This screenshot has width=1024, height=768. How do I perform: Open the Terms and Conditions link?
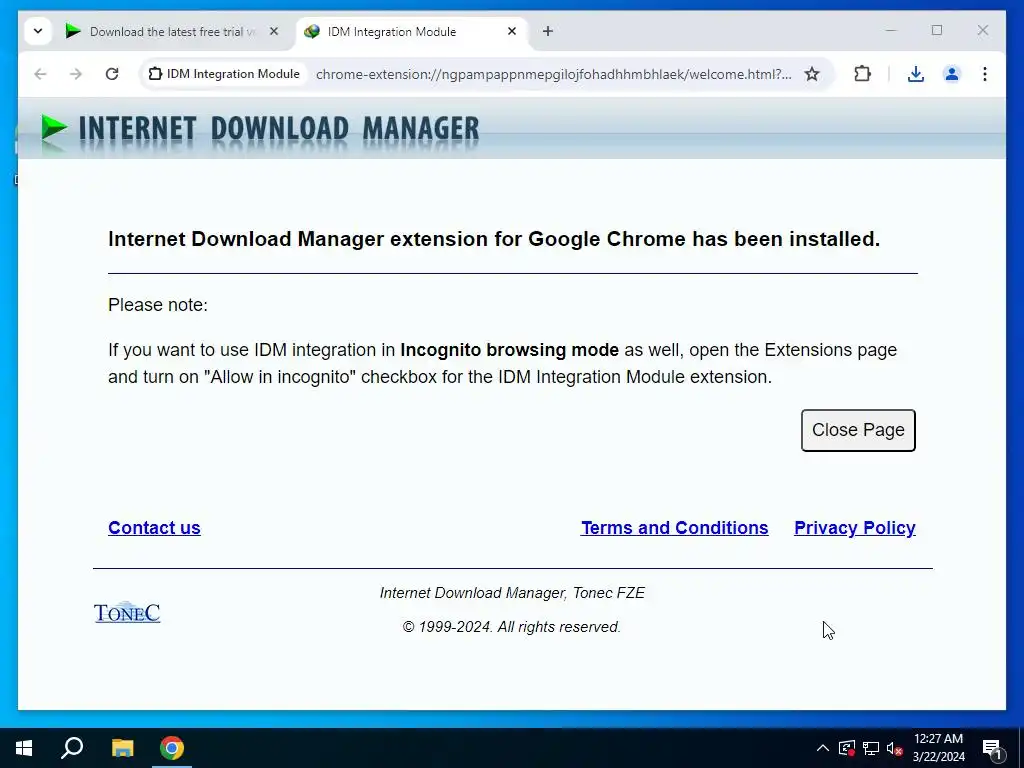(675, 528)
